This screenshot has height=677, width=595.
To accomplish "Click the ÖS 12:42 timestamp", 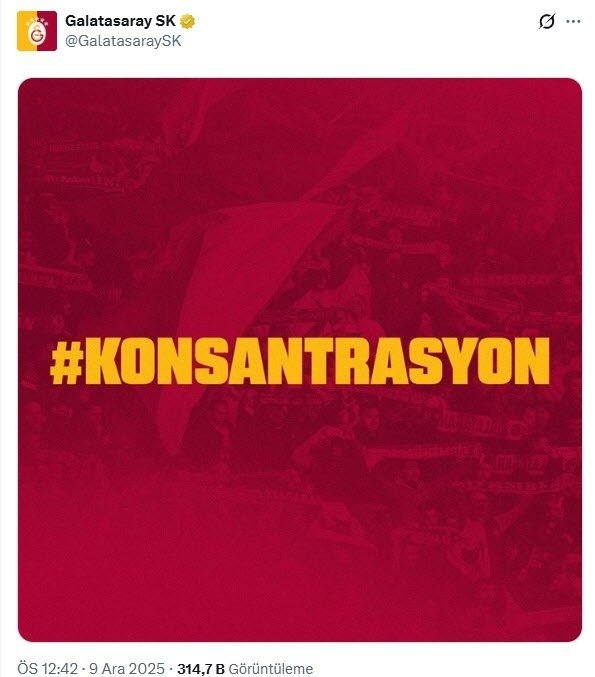I will click(47, 668).
